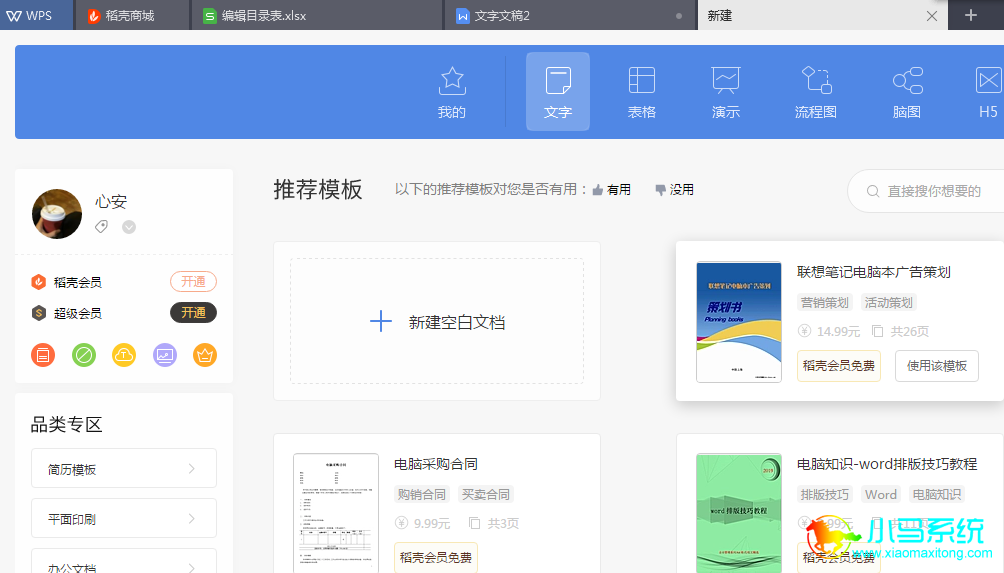Click 稻壳会员免费 on 电脑采购合同 card
The image size is (1004, 573).
tap(435, 557)
